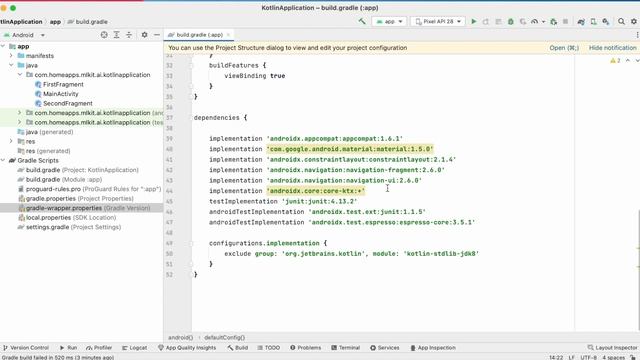Select SecondFragment in project tree
This screenshot has height=360, width=640.
pos(68,103)
